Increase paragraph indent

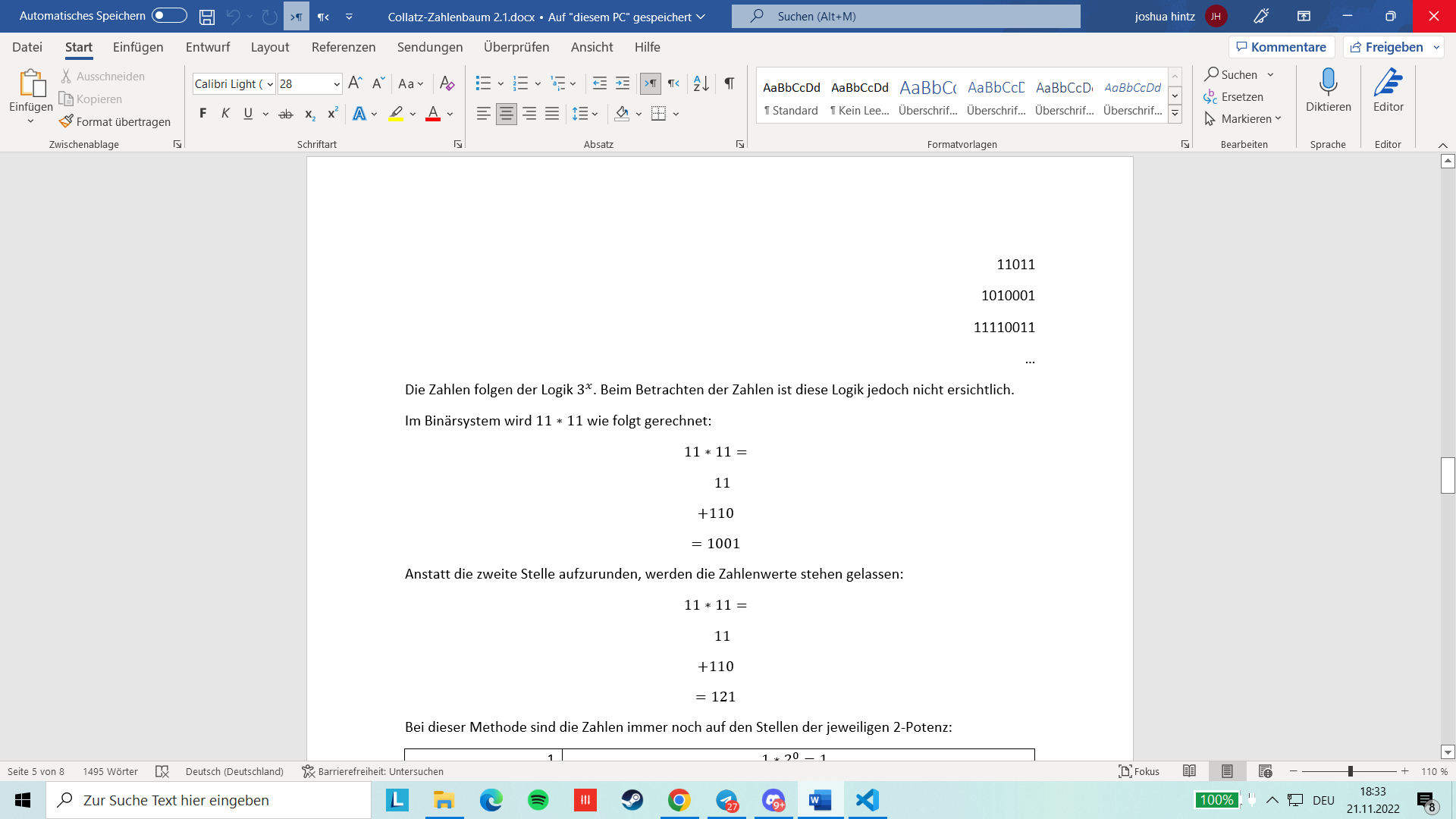click(623, 83)
